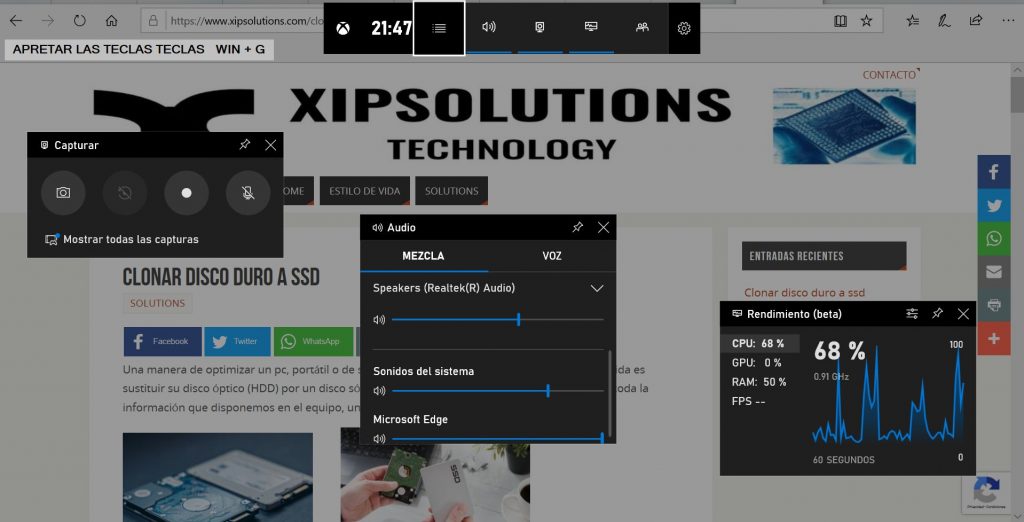Open Rendimiento performance options icon
The width and height of the screenshot is (1024, 522).
tap(912, 314)
